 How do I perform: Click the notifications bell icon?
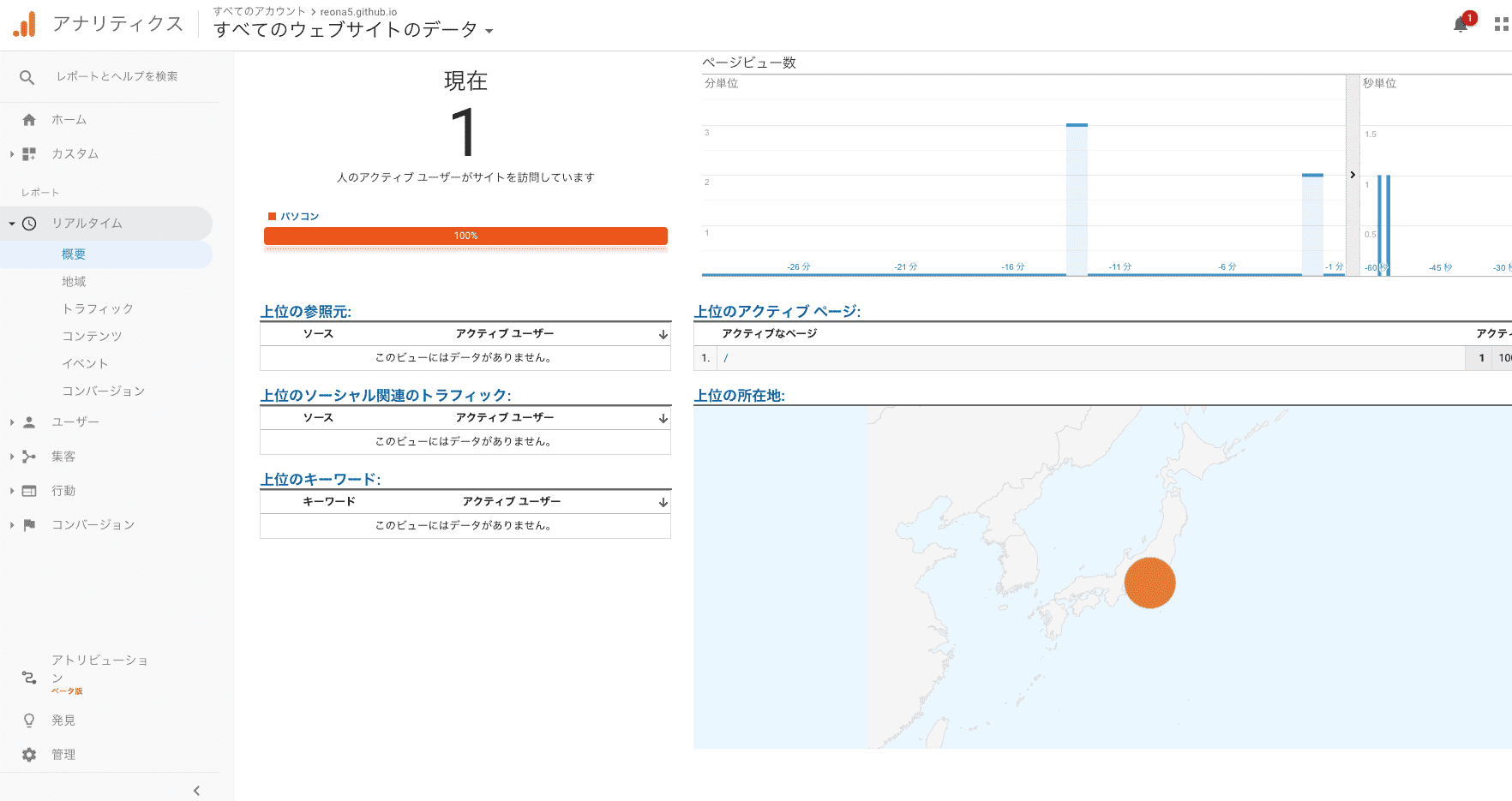pos(1461,25)
